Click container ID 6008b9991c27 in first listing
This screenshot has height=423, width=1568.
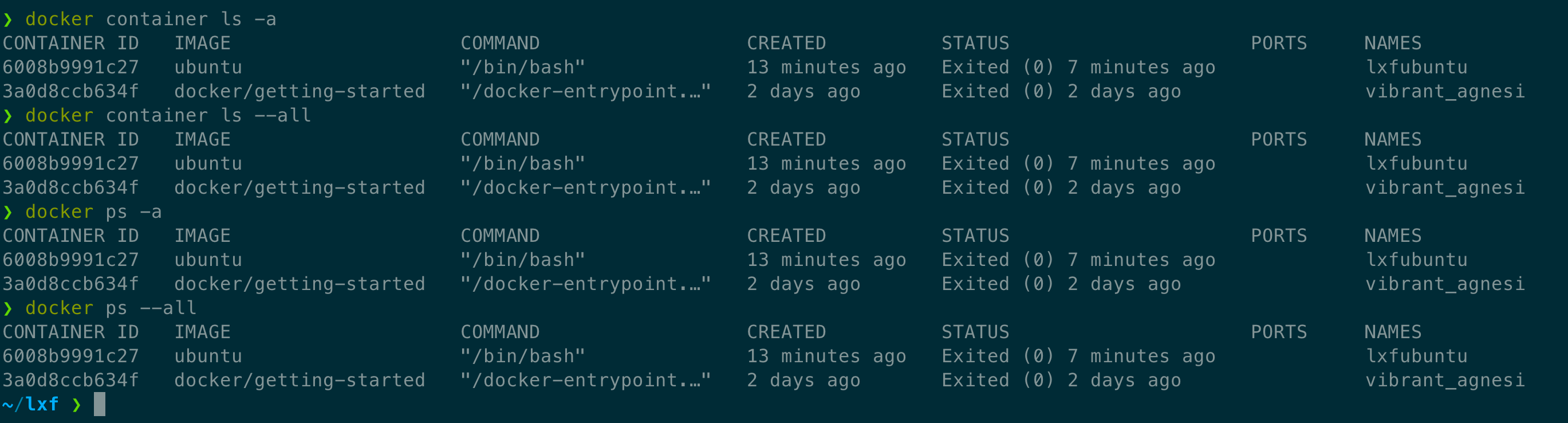pyautogui.click(x=70, y=67)
